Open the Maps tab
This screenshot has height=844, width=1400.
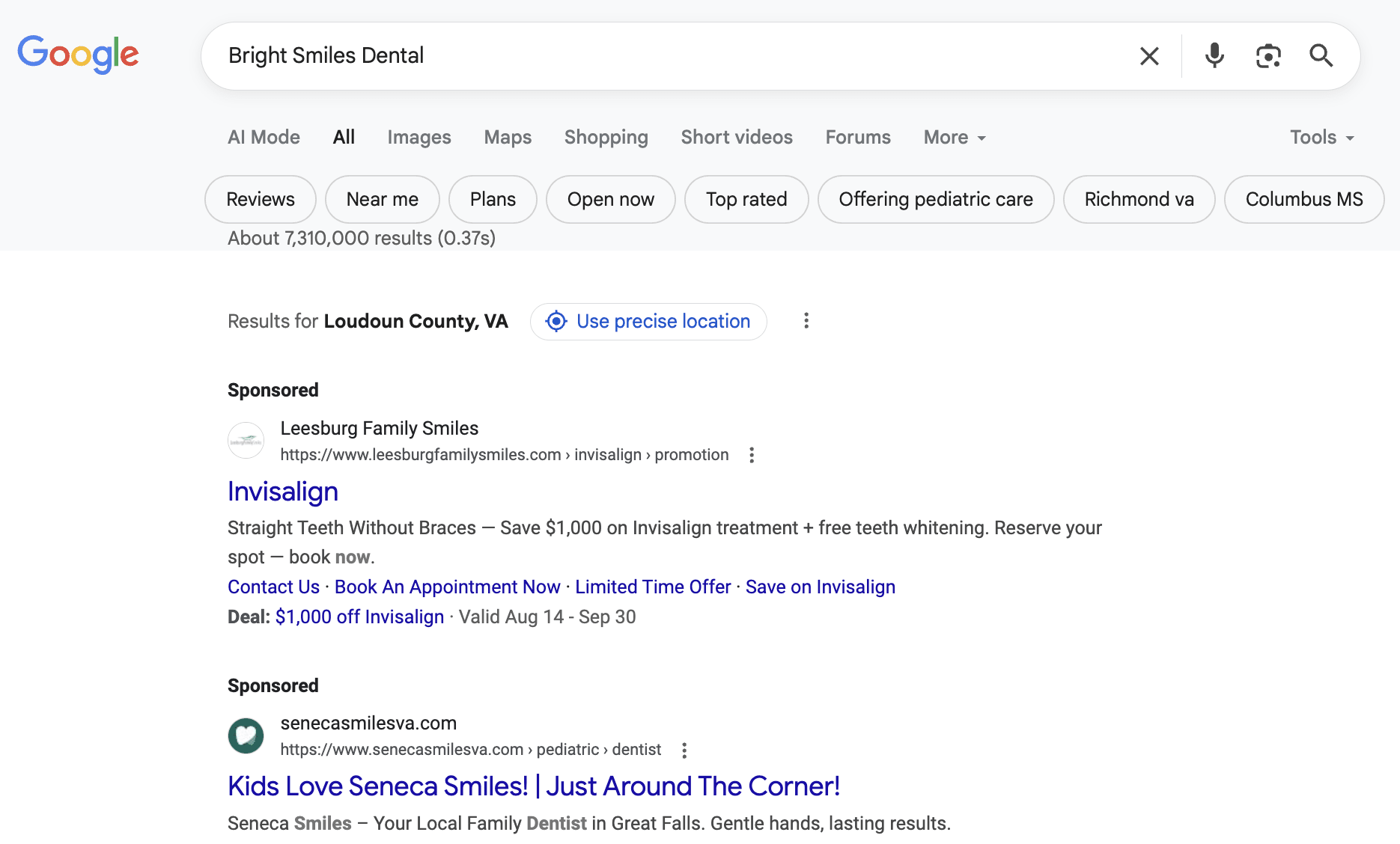point(508,138)
